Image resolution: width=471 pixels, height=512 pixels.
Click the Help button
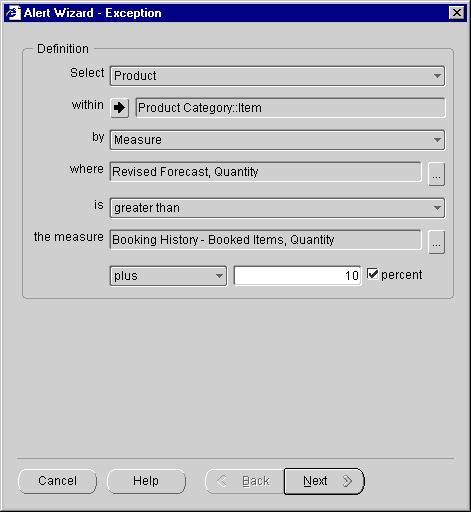pos(146,481)
